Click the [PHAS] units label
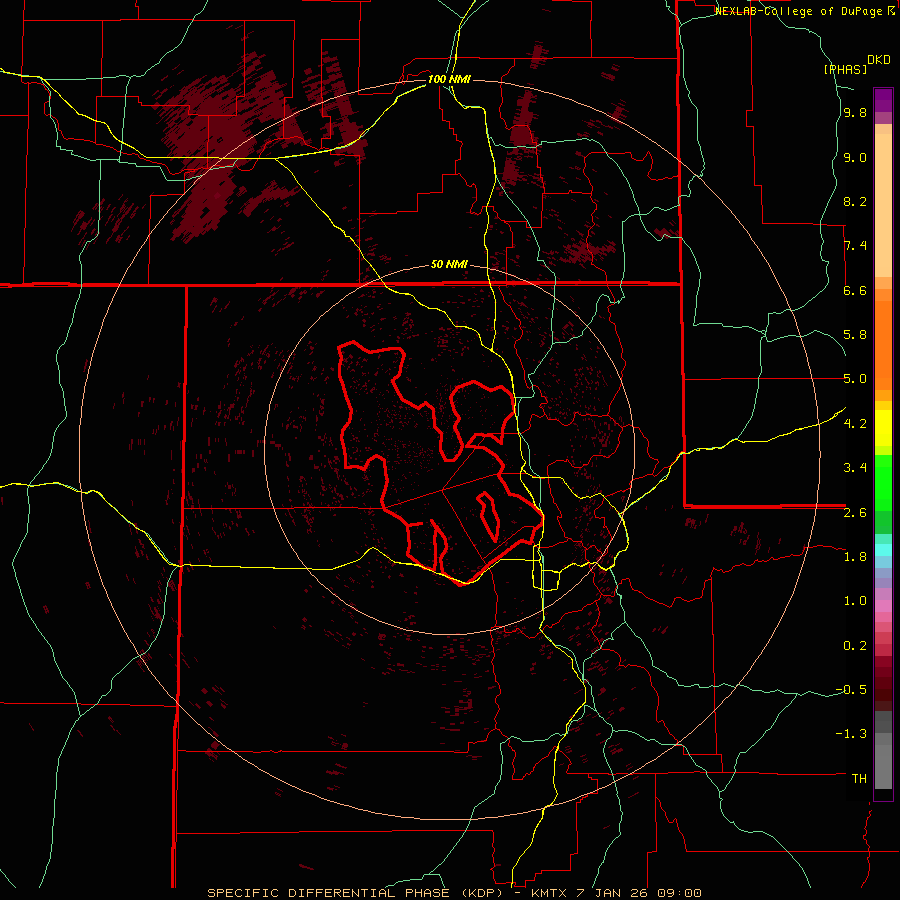Viewport: 900px width, 900px height. coord(845,69)
